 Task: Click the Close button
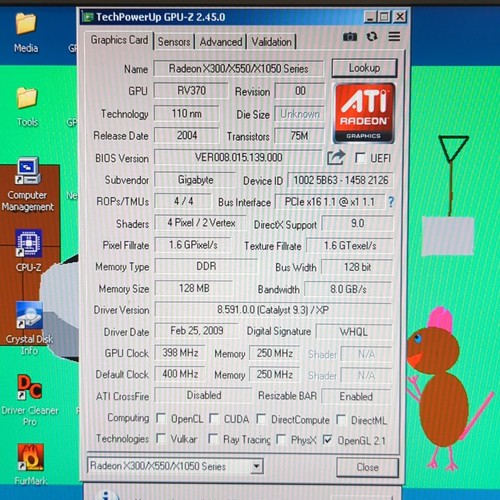tap(367, 467)
